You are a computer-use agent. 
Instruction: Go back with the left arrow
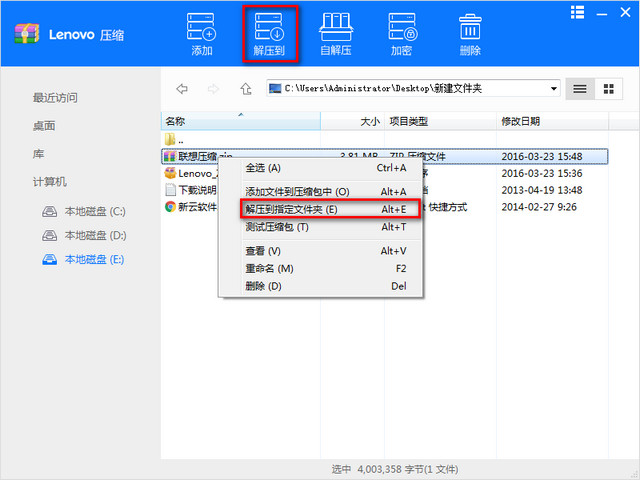pos(182,89)
